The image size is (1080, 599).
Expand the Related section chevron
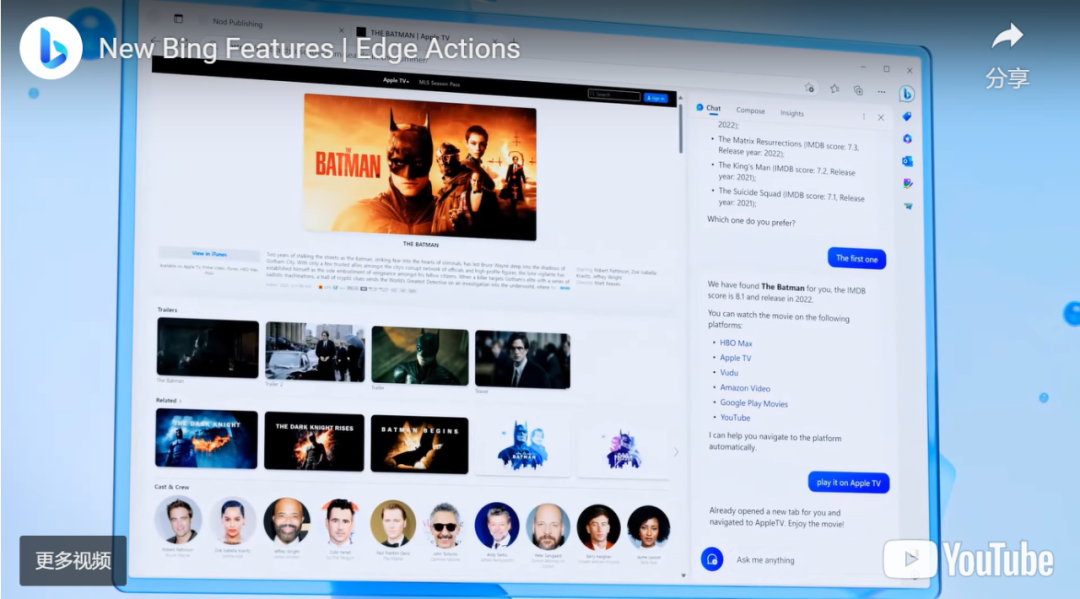click(x=180, y=401)
